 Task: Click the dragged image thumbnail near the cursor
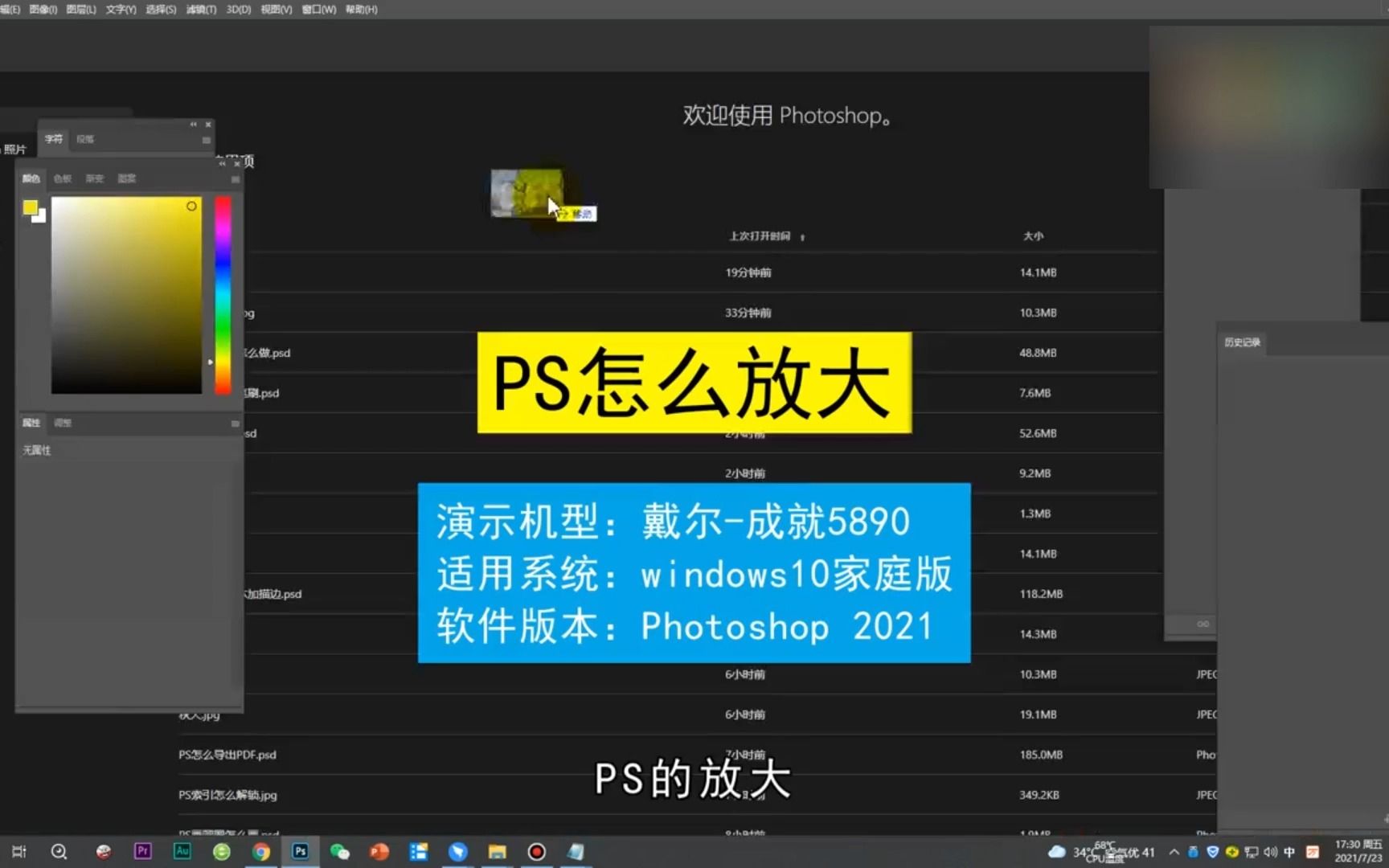click(x=527, y=193)
